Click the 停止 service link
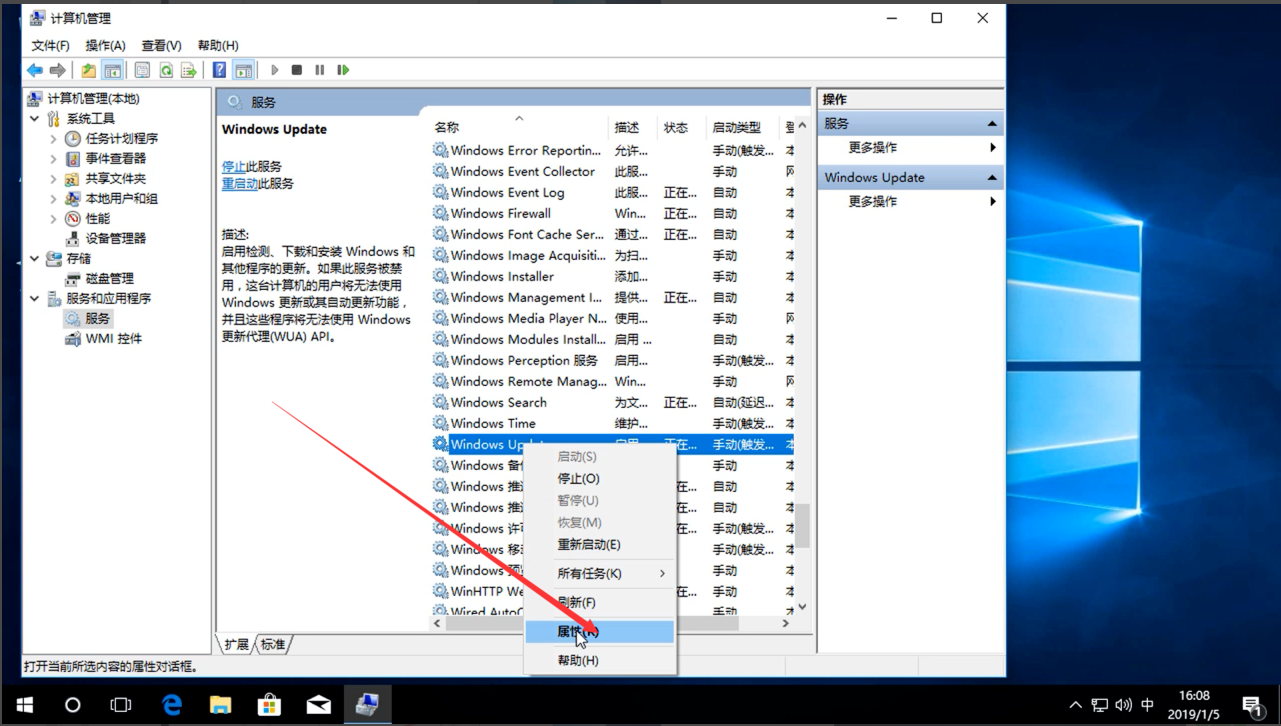Image resolution: width=1281 pixels, height=726 pixels. [x=233, y=167]
